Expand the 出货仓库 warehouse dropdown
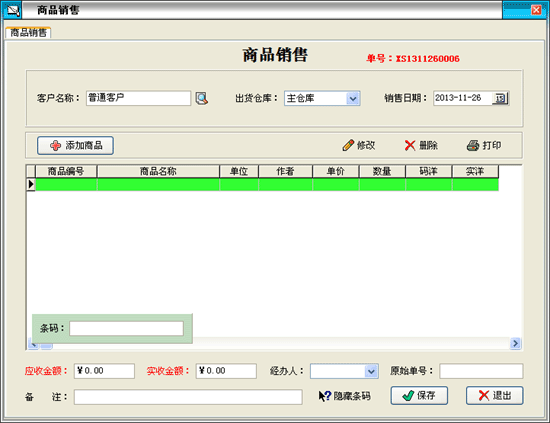The width and height of the screenshot is (550, 423). coord(353,99)
